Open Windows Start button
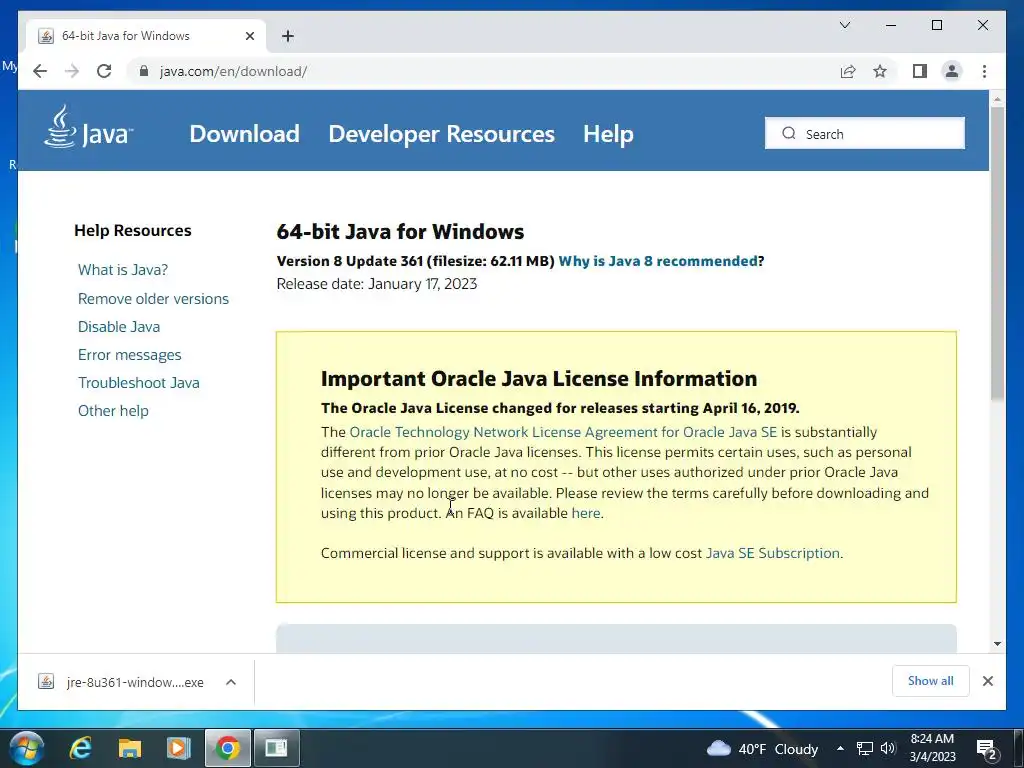Image resolution: width=1024 pixels, height=768 pixels. click(26, 748)
